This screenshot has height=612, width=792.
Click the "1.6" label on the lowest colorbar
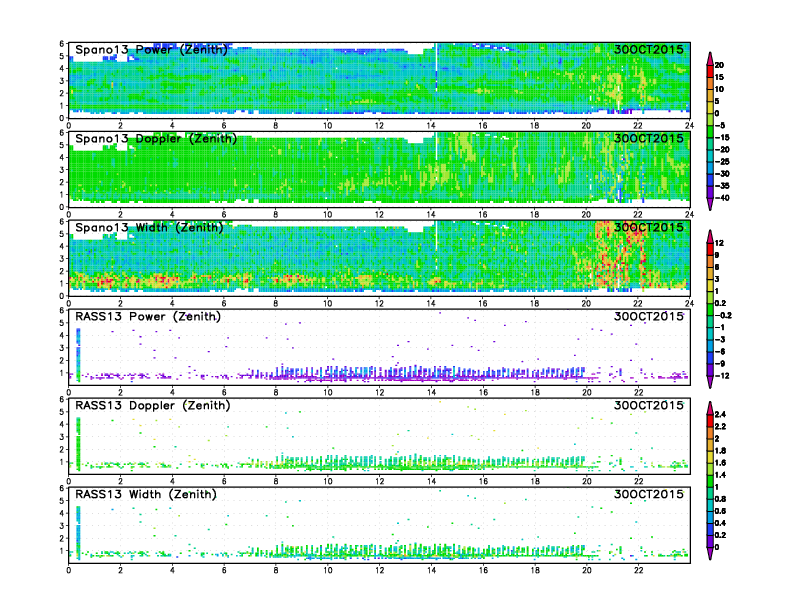pos(720,463)
